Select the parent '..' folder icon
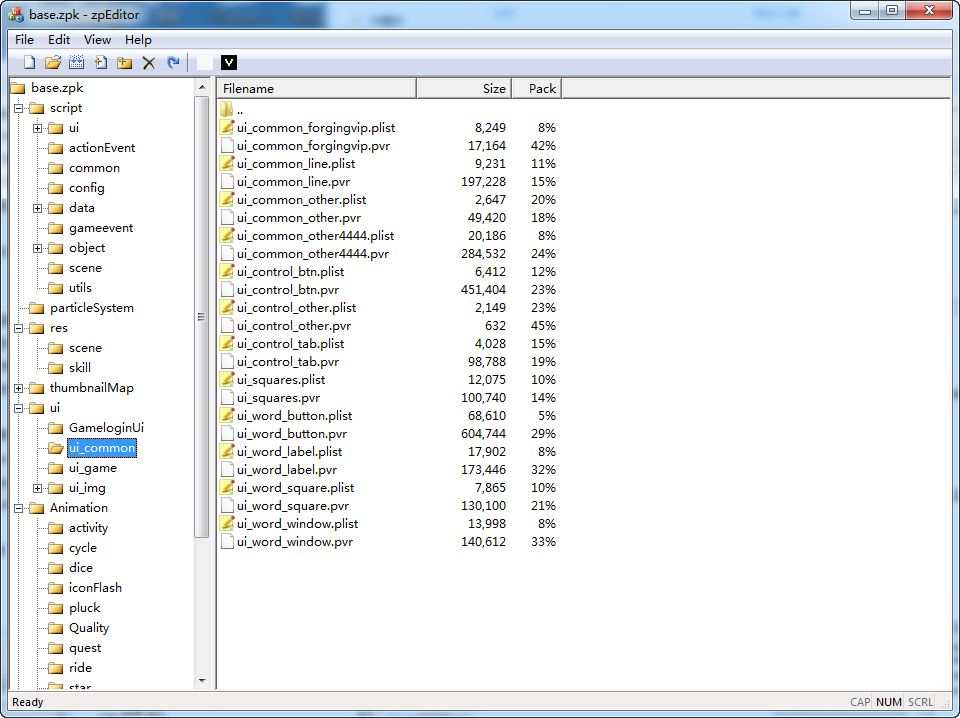 227,110
